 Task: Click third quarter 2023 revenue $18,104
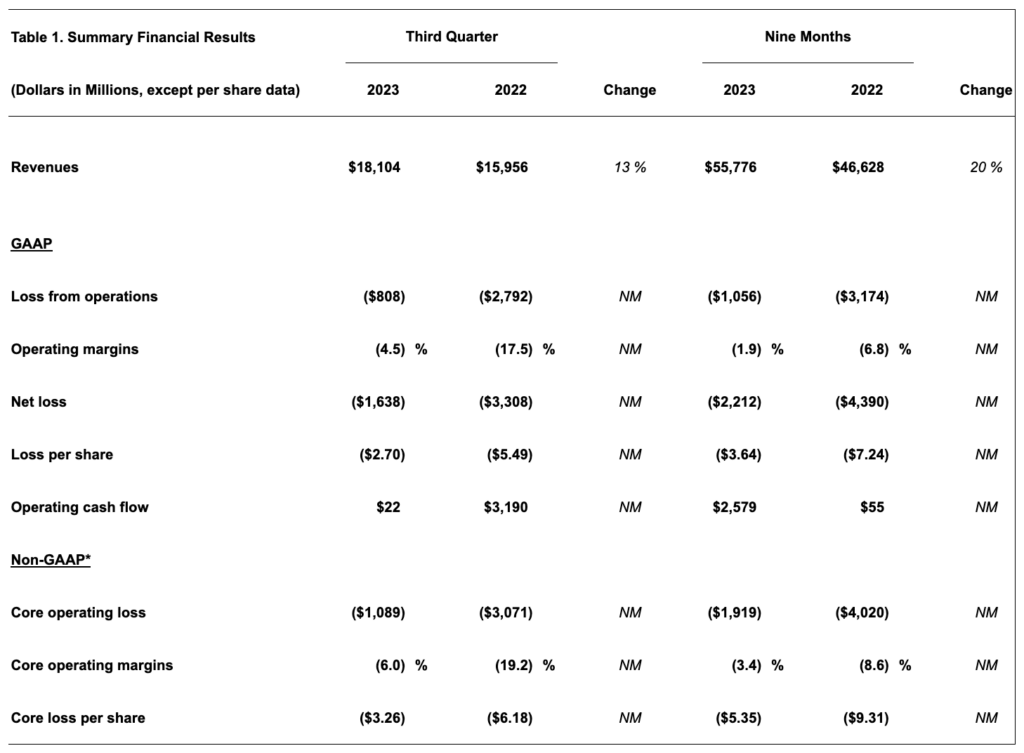pos(374,167)
